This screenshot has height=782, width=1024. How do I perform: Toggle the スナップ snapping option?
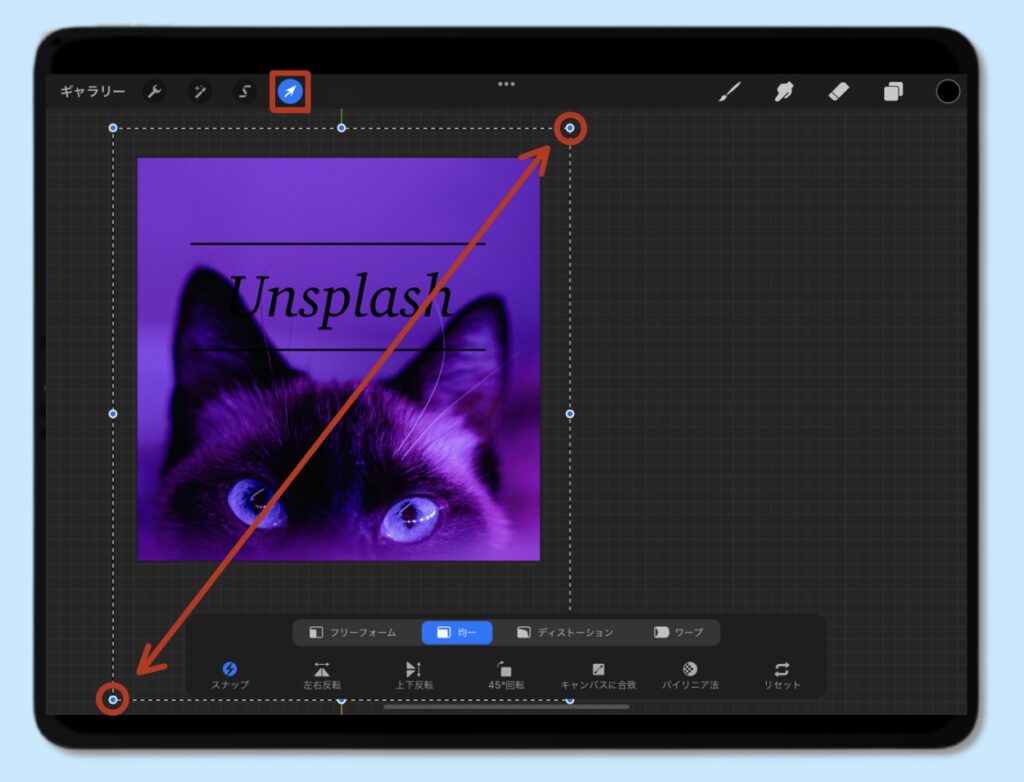tap(230, 675)
